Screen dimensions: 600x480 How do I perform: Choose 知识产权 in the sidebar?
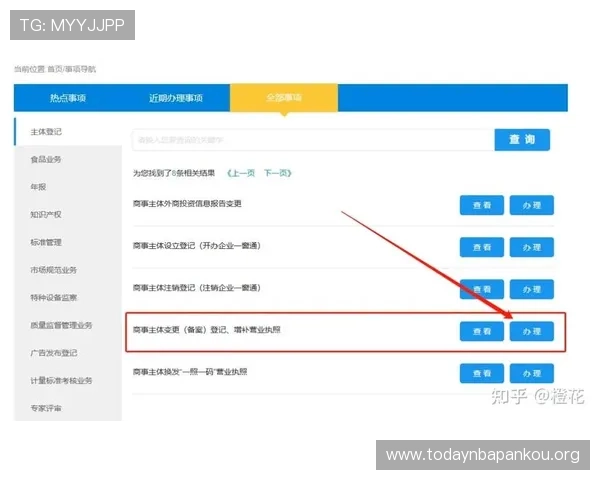pos(46,214)
